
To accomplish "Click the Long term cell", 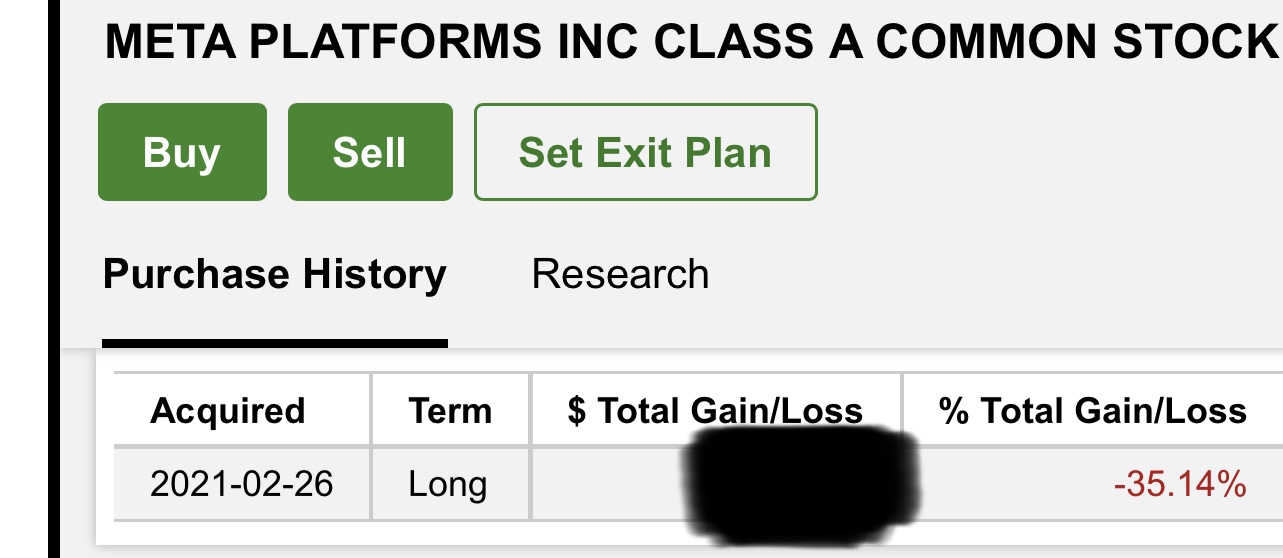I will pyautogui.click(x=448, y=485).
